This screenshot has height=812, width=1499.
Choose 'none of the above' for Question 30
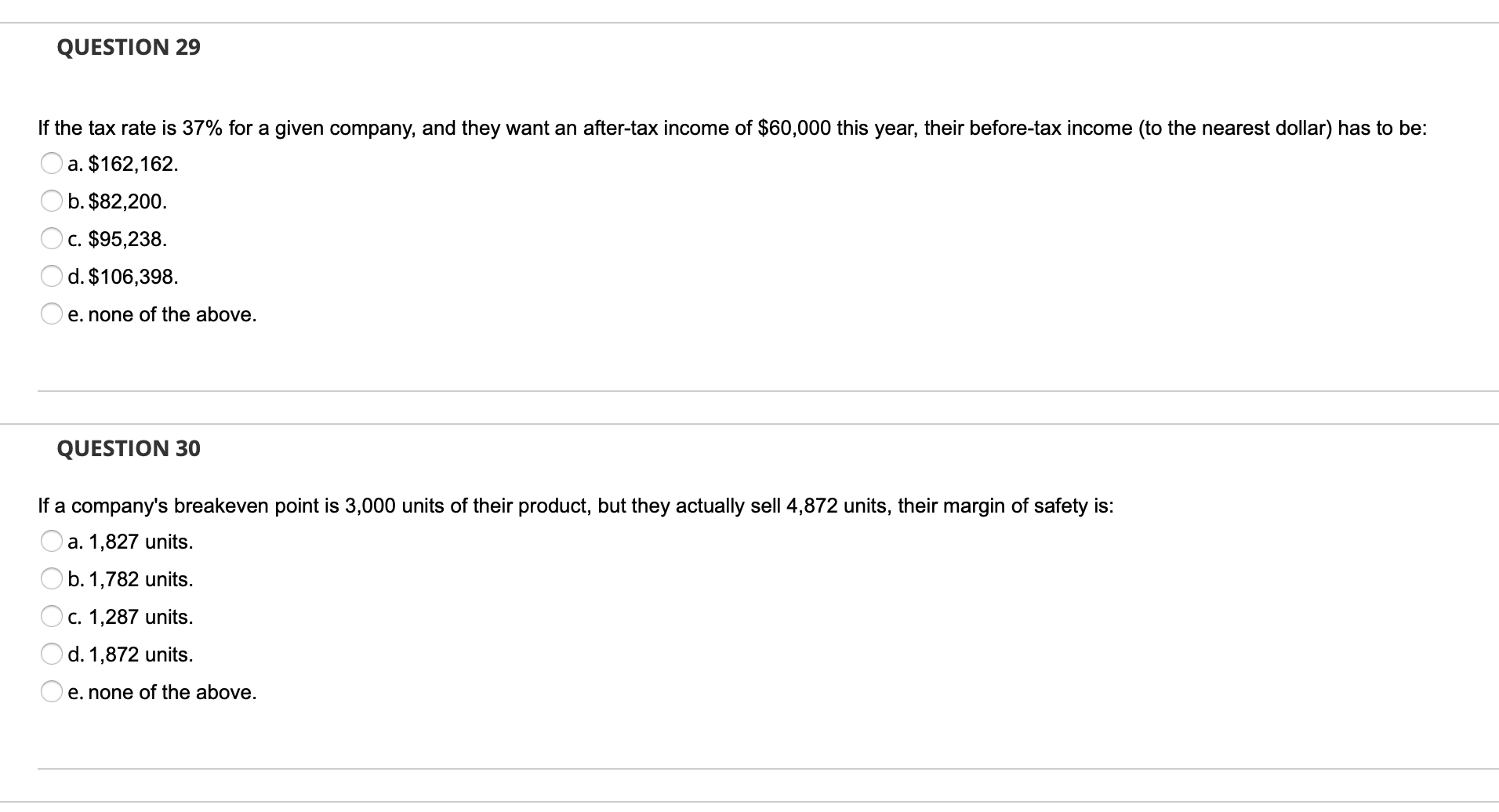tap(51, 691)
